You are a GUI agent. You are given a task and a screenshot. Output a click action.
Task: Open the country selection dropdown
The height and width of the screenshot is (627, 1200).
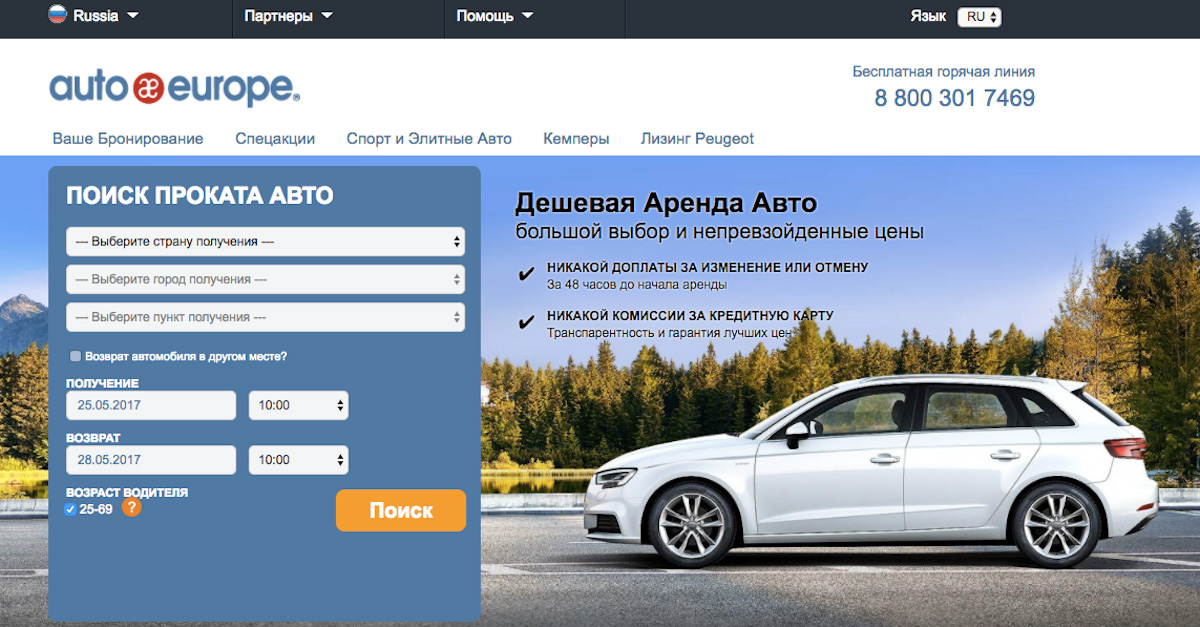click(x=265, y=241)
